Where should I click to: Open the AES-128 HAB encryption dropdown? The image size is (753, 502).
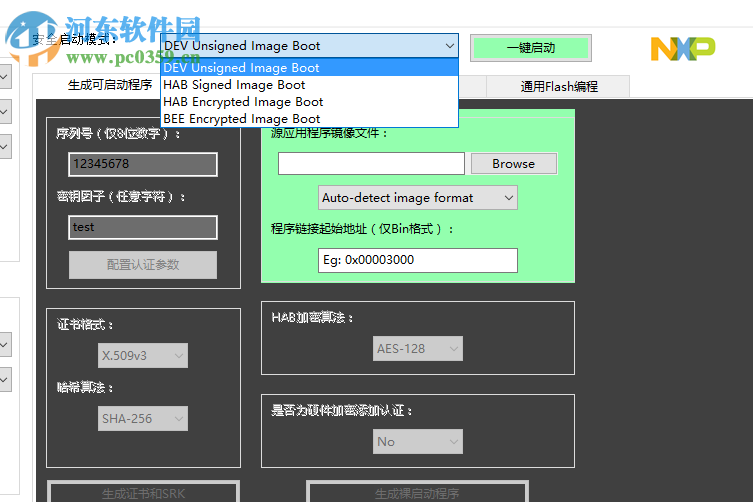(418, 349)
